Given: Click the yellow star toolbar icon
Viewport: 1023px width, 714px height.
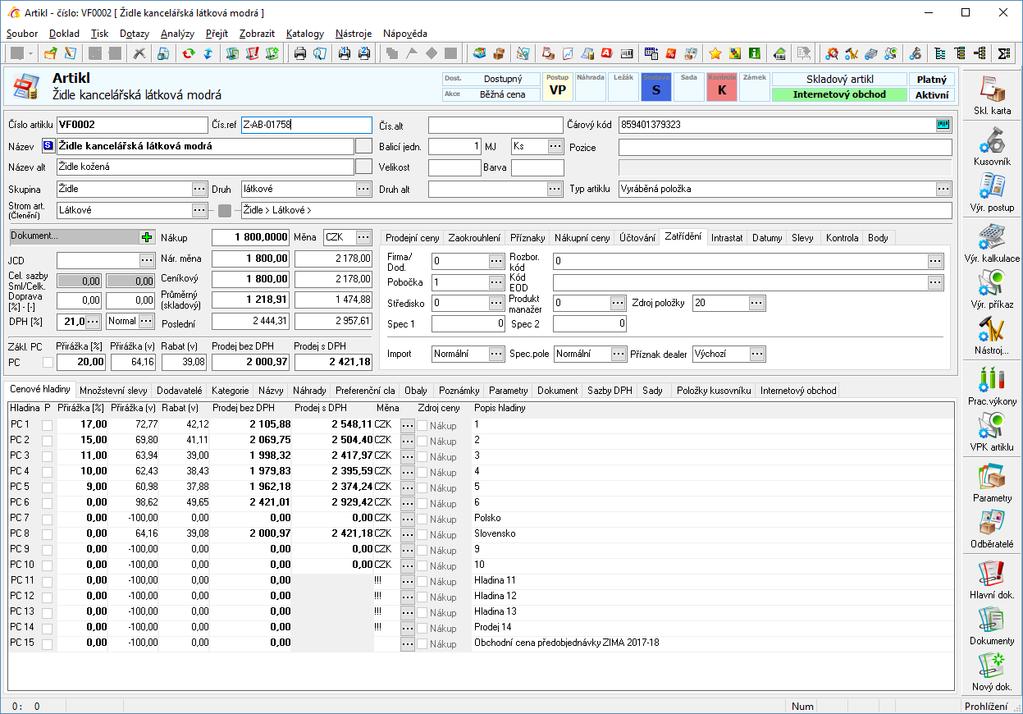Looking at the screenshot, I should click(x=715, y=54).
